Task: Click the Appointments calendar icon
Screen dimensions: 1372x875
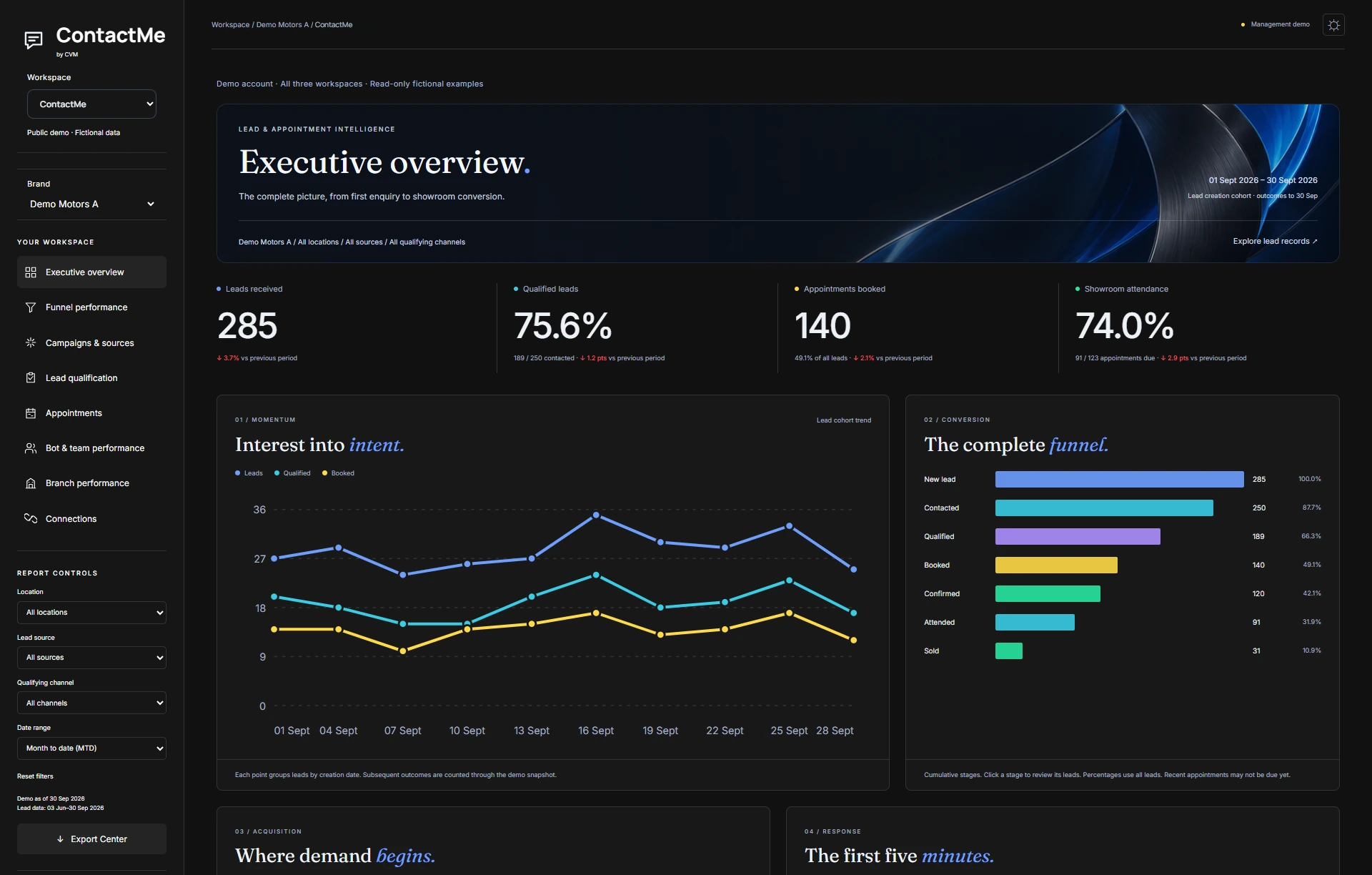Action: click(31, 413)
